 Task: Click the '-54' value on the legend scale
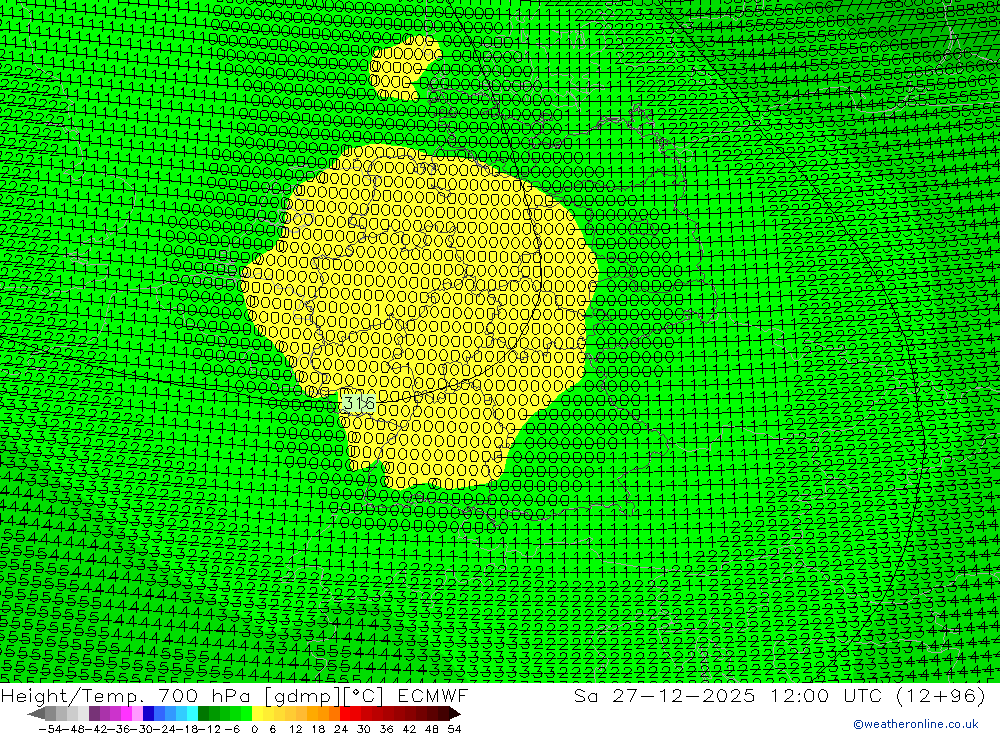[50, 729]
